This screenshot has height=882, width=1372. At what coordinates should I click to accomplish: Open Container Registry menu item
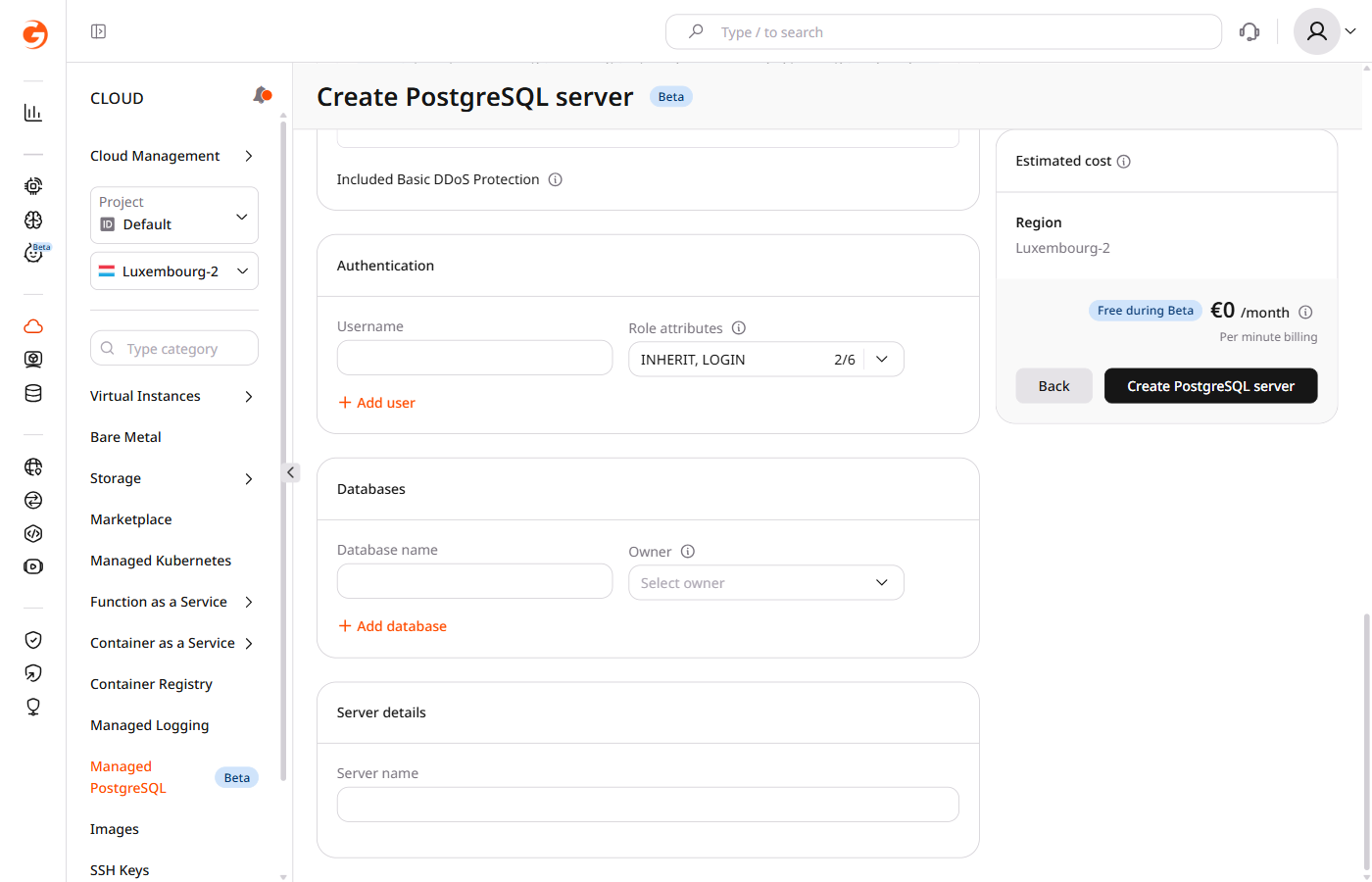pyautogui.click(x=151, y=684)
